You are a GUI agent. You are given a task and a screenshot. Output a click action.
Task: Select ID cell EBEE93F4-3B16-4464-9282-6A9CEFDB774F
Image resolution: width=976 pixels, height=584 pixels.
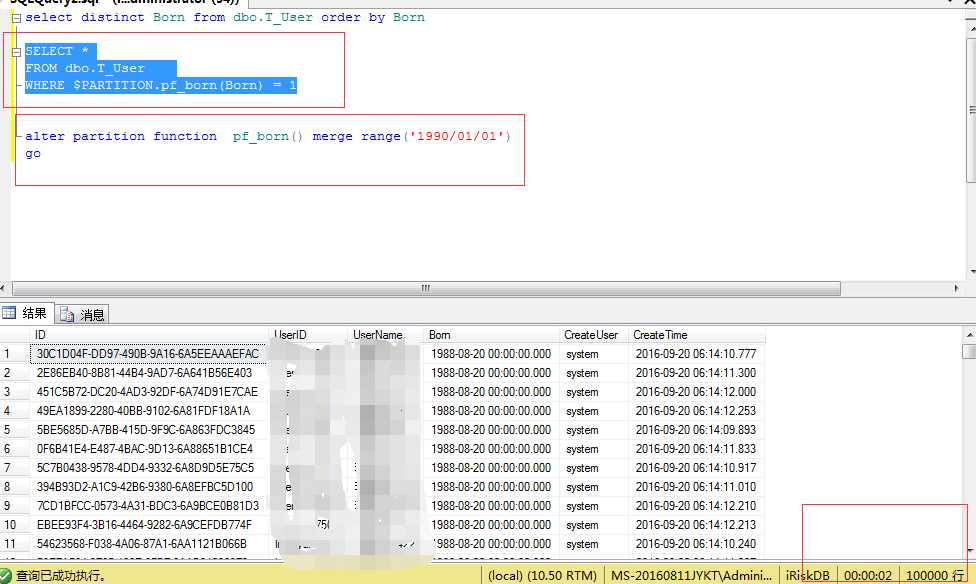[x=148, y=525]
